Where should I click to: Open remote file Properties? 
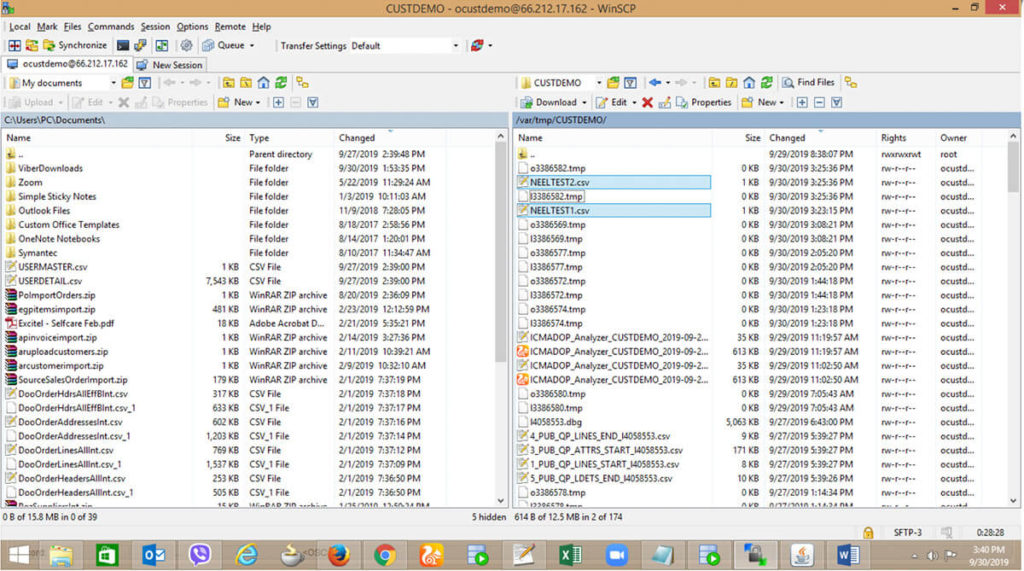point(703,103)
